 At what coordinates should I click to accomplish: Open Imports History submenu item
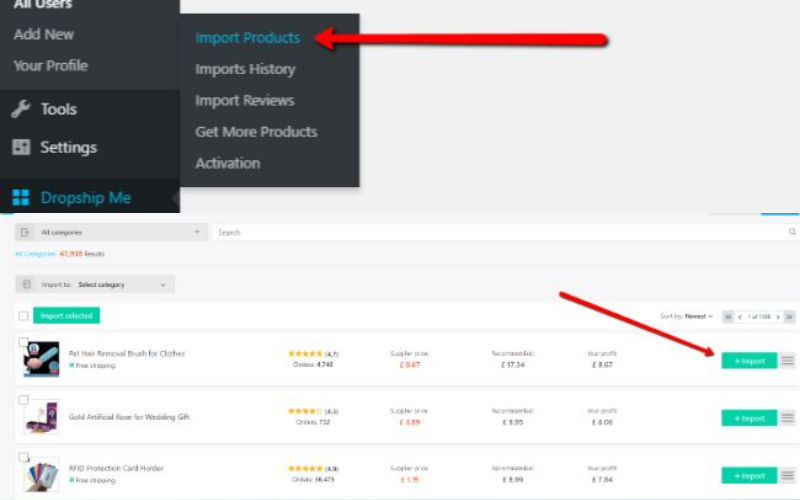[x=245, y=69]
